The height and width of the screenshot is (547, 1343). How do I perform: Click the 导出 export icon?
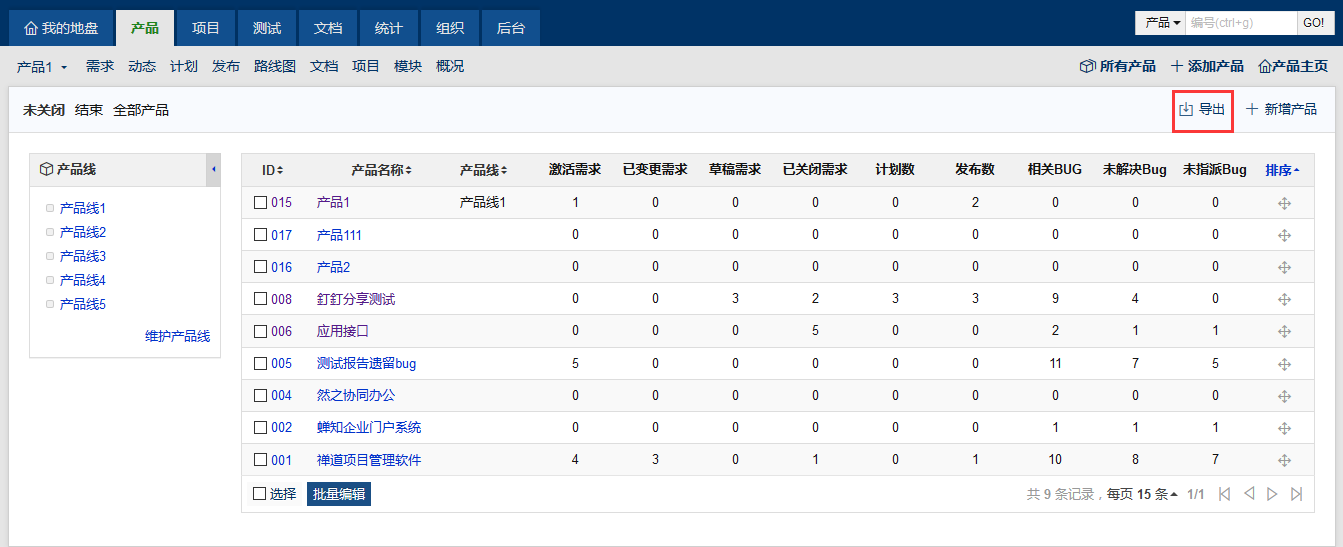click(x=1187, y=110)
